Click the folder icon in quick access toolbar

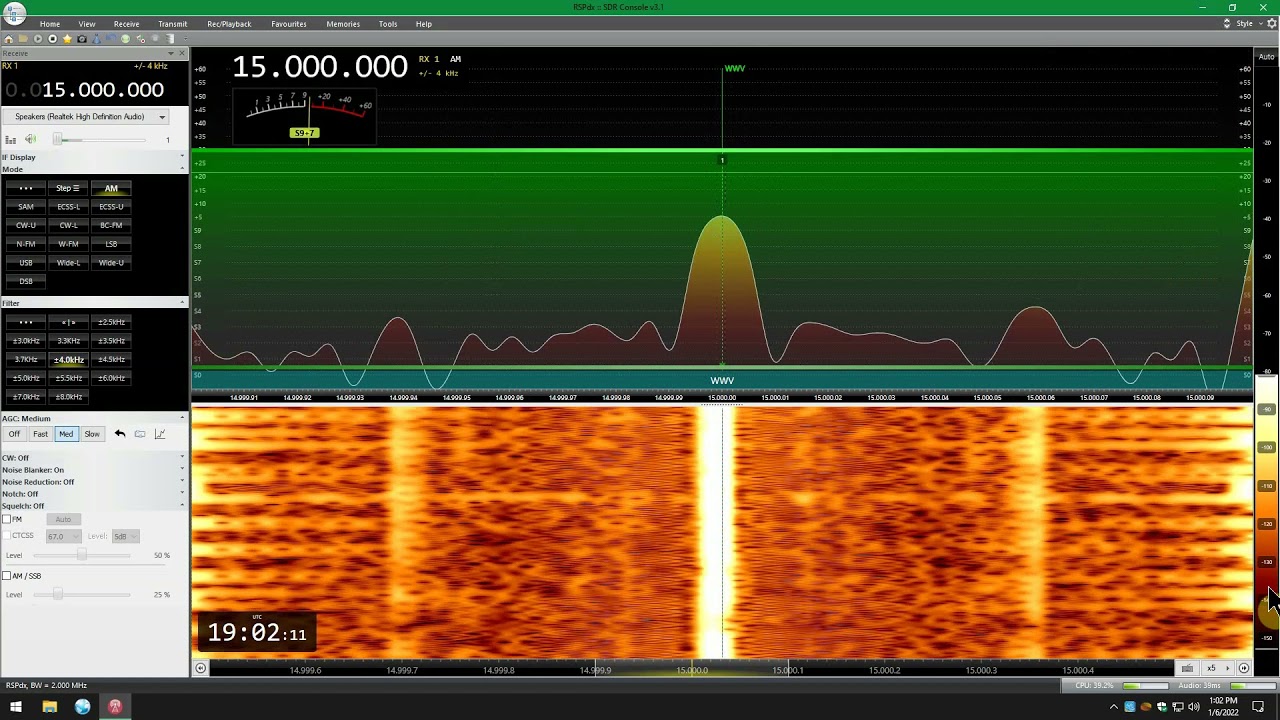tap(24, 39)
